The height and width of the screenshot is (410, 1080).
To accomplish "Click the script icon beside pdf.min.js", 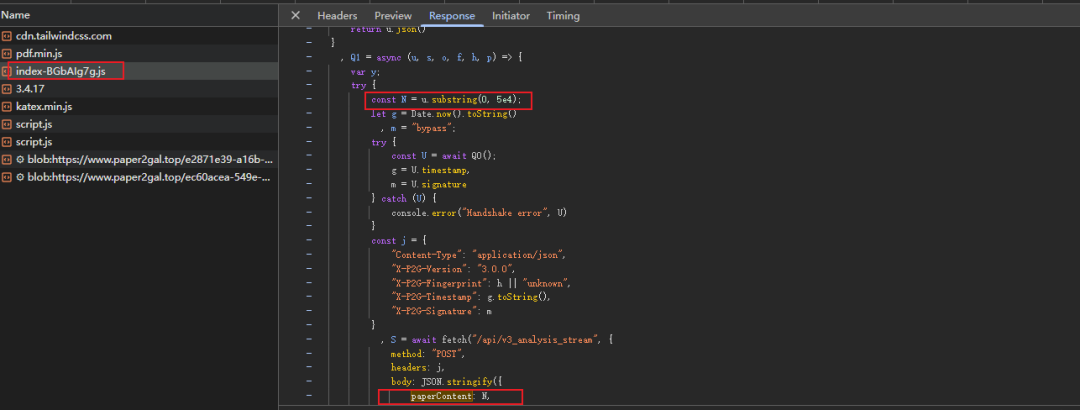I will (7, 53).
